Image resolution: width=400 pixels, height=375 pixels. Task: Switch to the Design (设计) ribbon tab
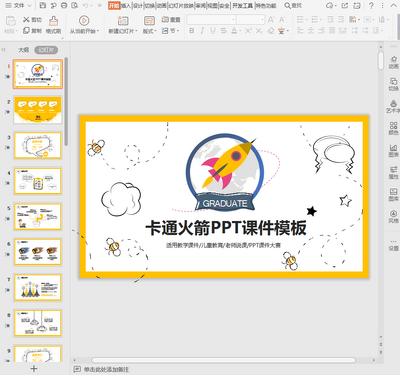(x=138, y=6)
